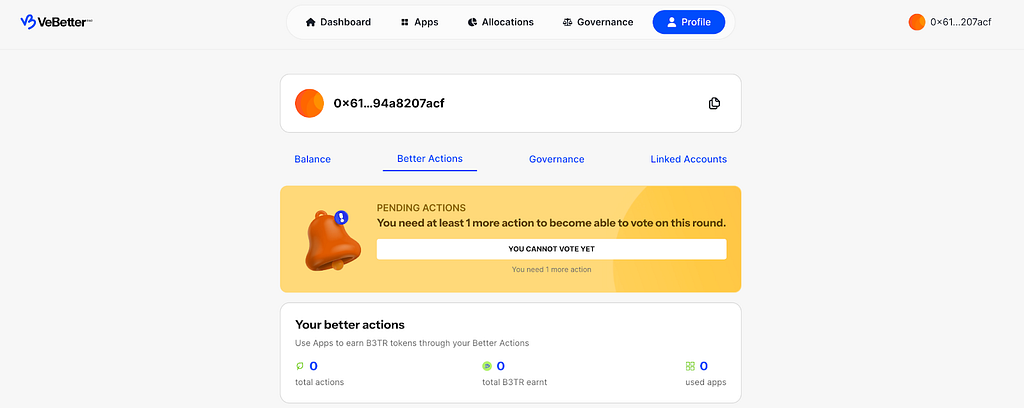Click the 'used apps' label
Screen dimensions: 1024x408
pyautogui.click(x=705, y=382)
